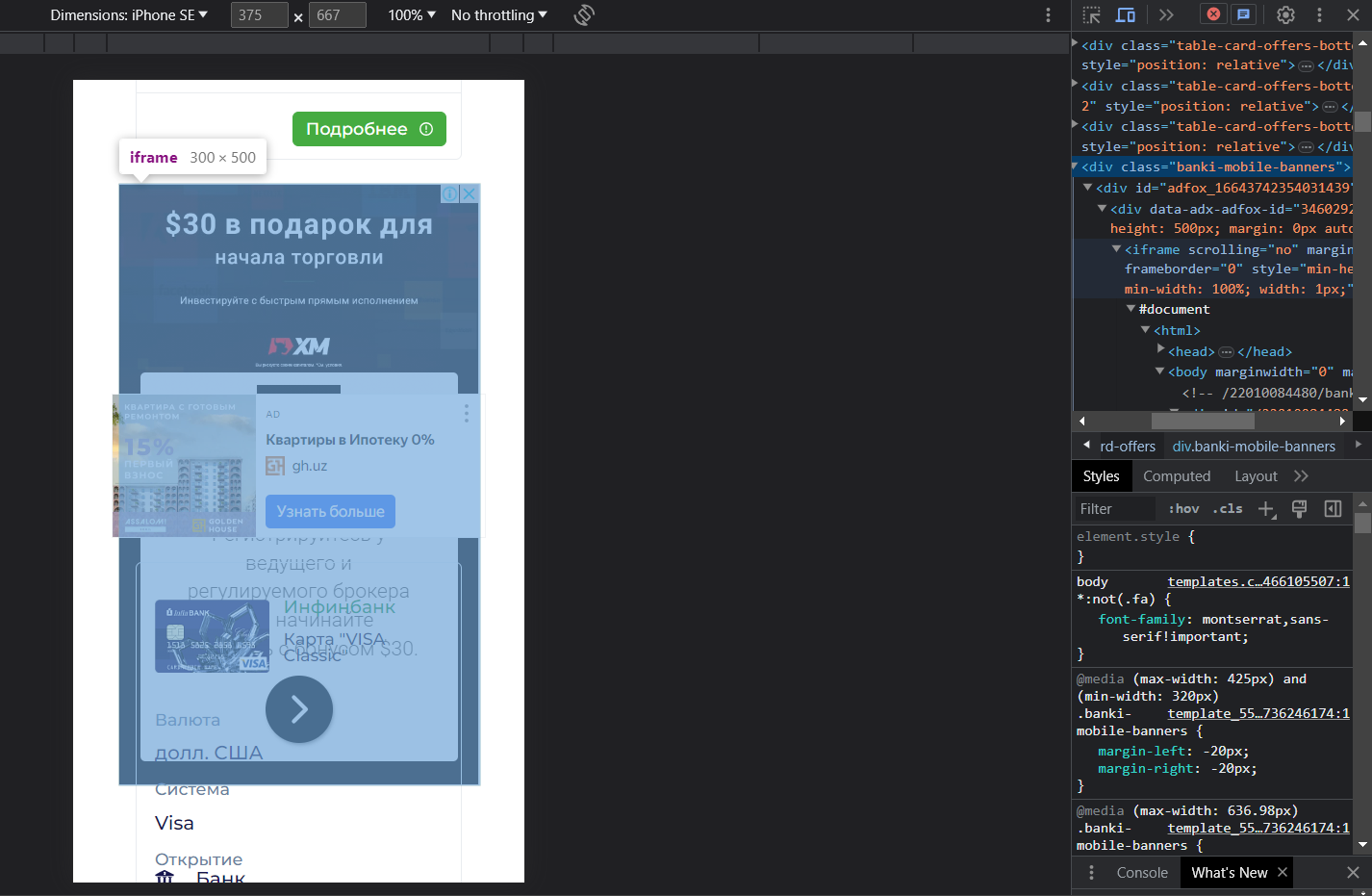Screen dimensions: 1372x896
Task: Activate the inspect element picker tool
Action: (x=1091, y=14)
